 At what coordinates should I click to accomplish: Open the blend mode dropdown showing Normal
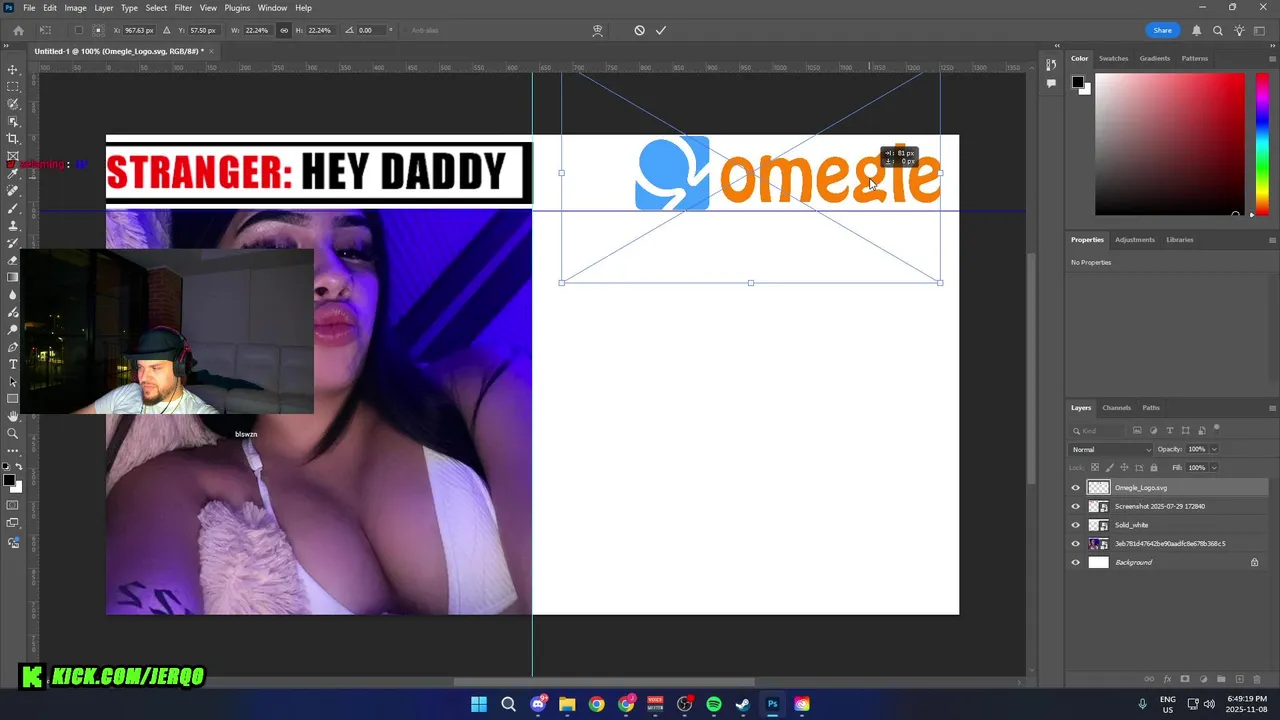tap(1111, 450)
